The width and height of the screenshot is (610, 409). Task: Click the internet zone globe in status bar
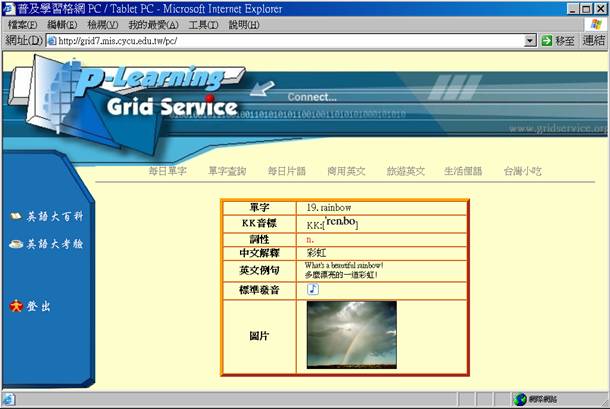[520, 400]
